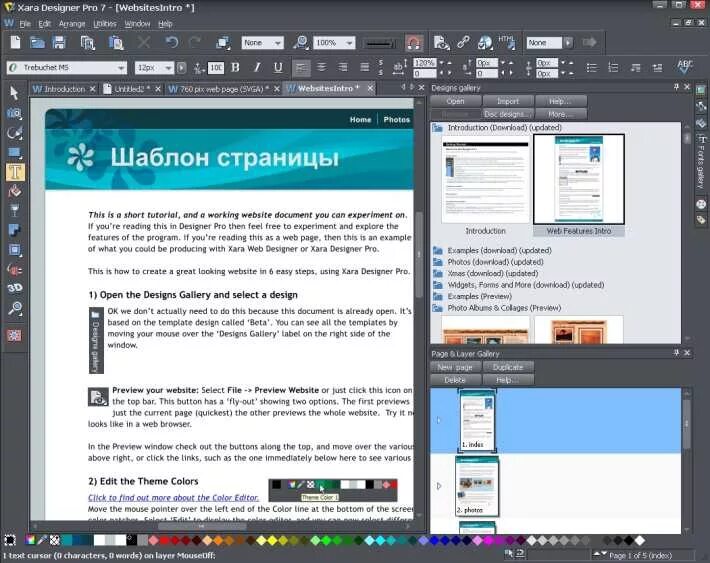Select the Text tool
The width and height of the screenshot is (710, 563).
pos(15,172)
